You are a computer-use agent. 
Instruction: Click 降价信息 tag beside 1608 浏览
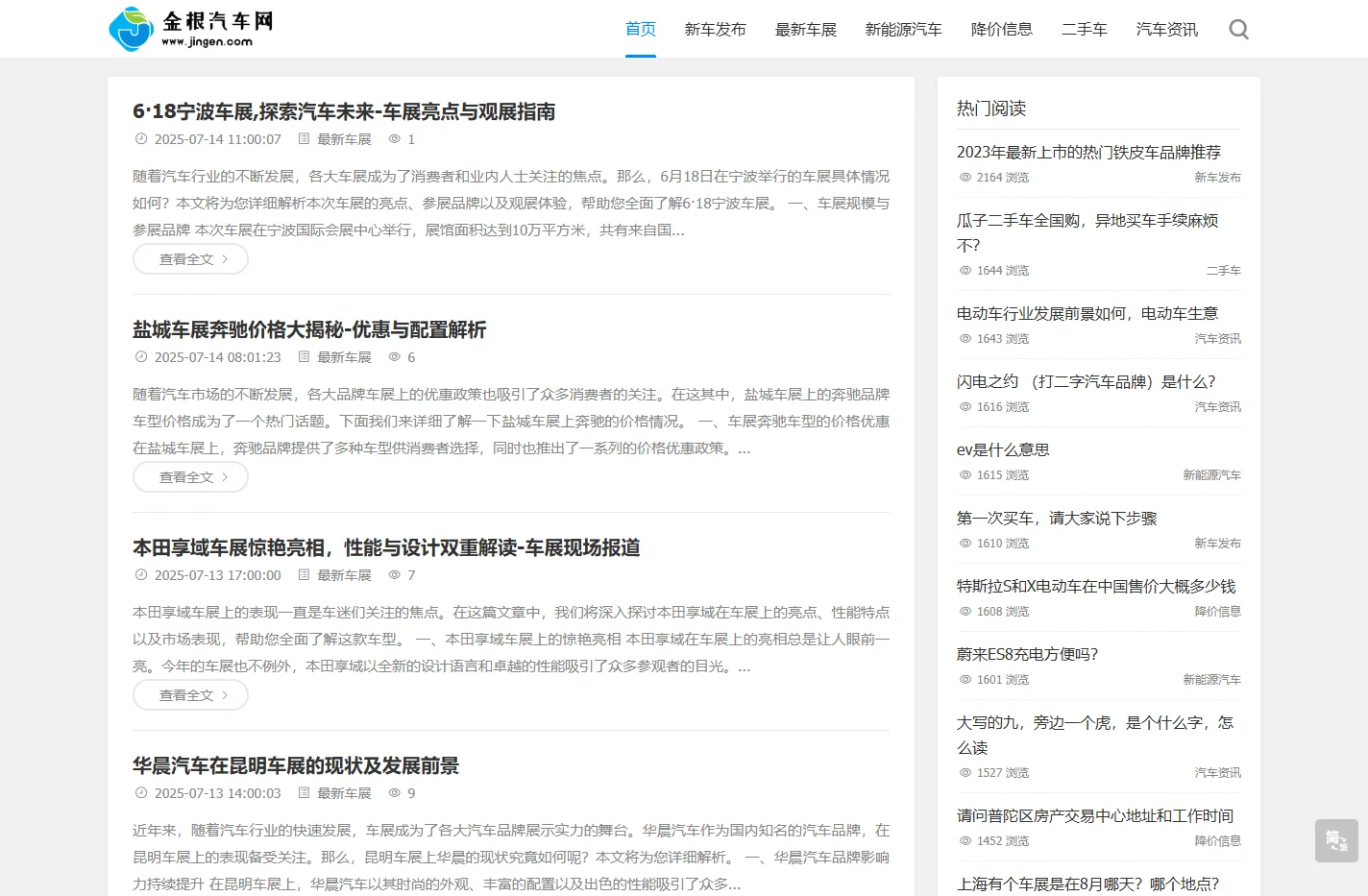pos(1217,612)
